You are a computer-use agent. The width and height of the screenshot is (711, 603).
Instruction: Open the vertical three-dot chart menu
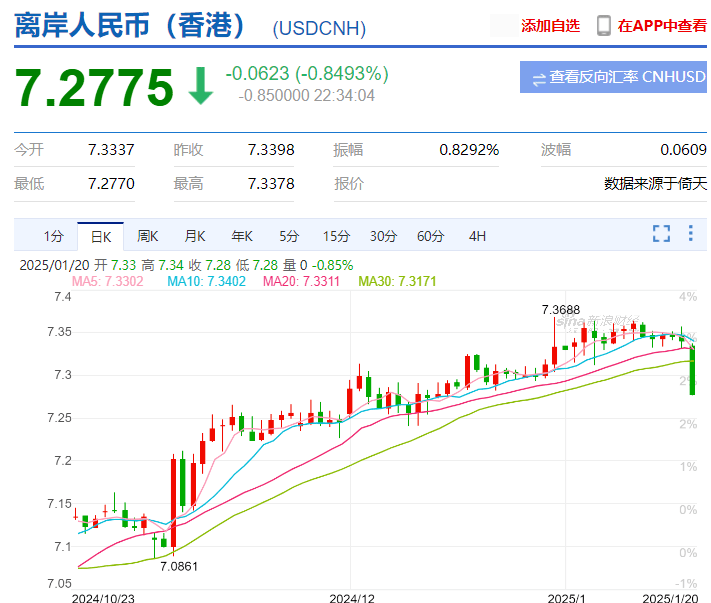690,233
